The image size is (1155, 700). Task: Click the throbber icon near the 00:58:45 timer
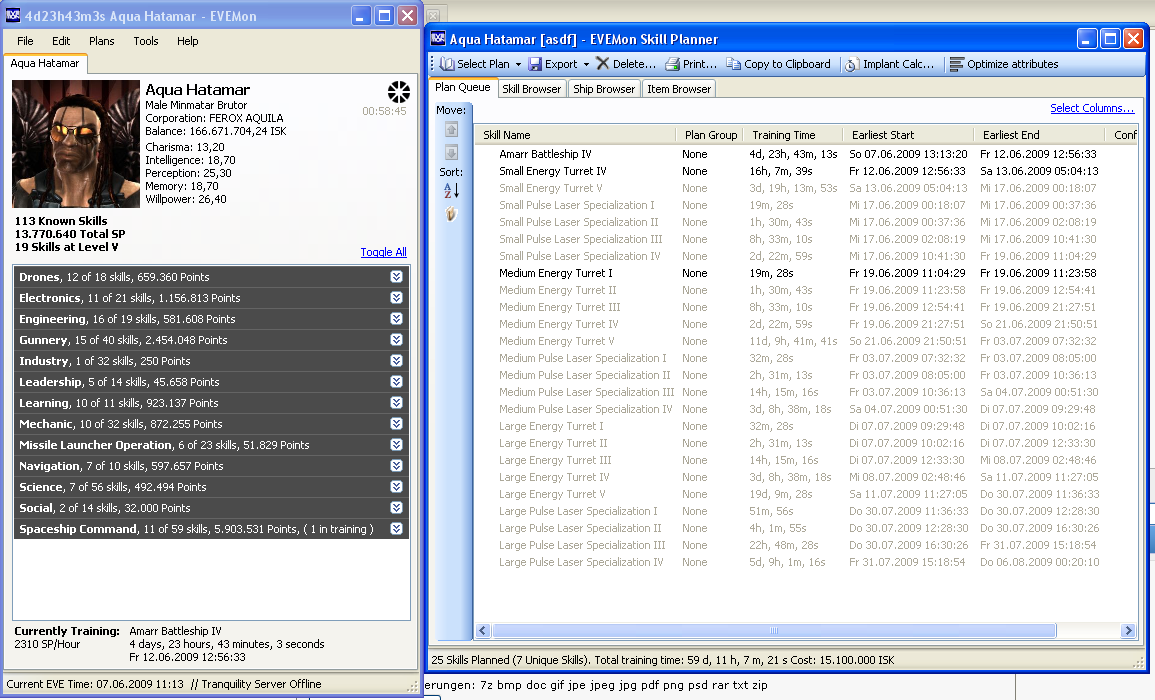tap(399, 92)
